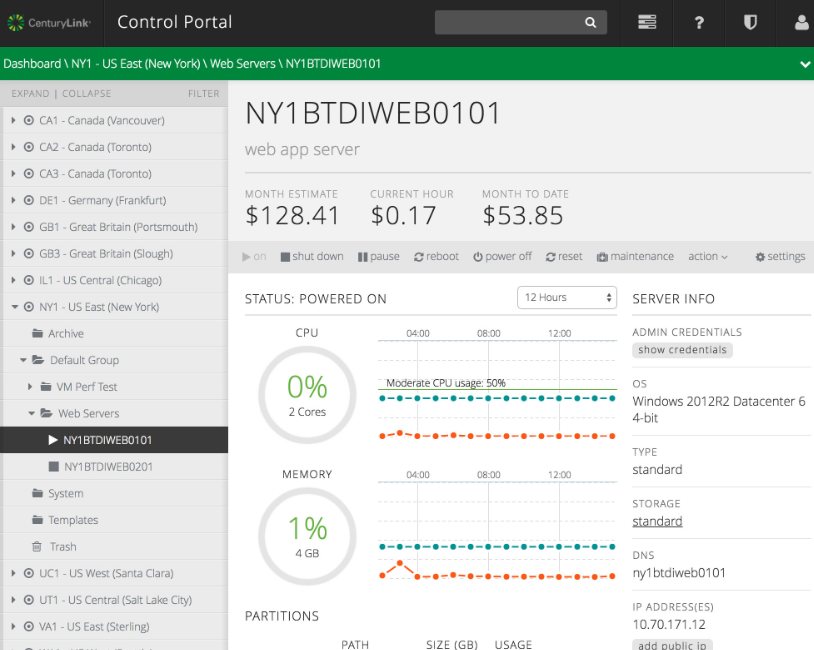The image size is (814, 650).
Task: Click the orange CPU peak data point
Action: point(400,432)
